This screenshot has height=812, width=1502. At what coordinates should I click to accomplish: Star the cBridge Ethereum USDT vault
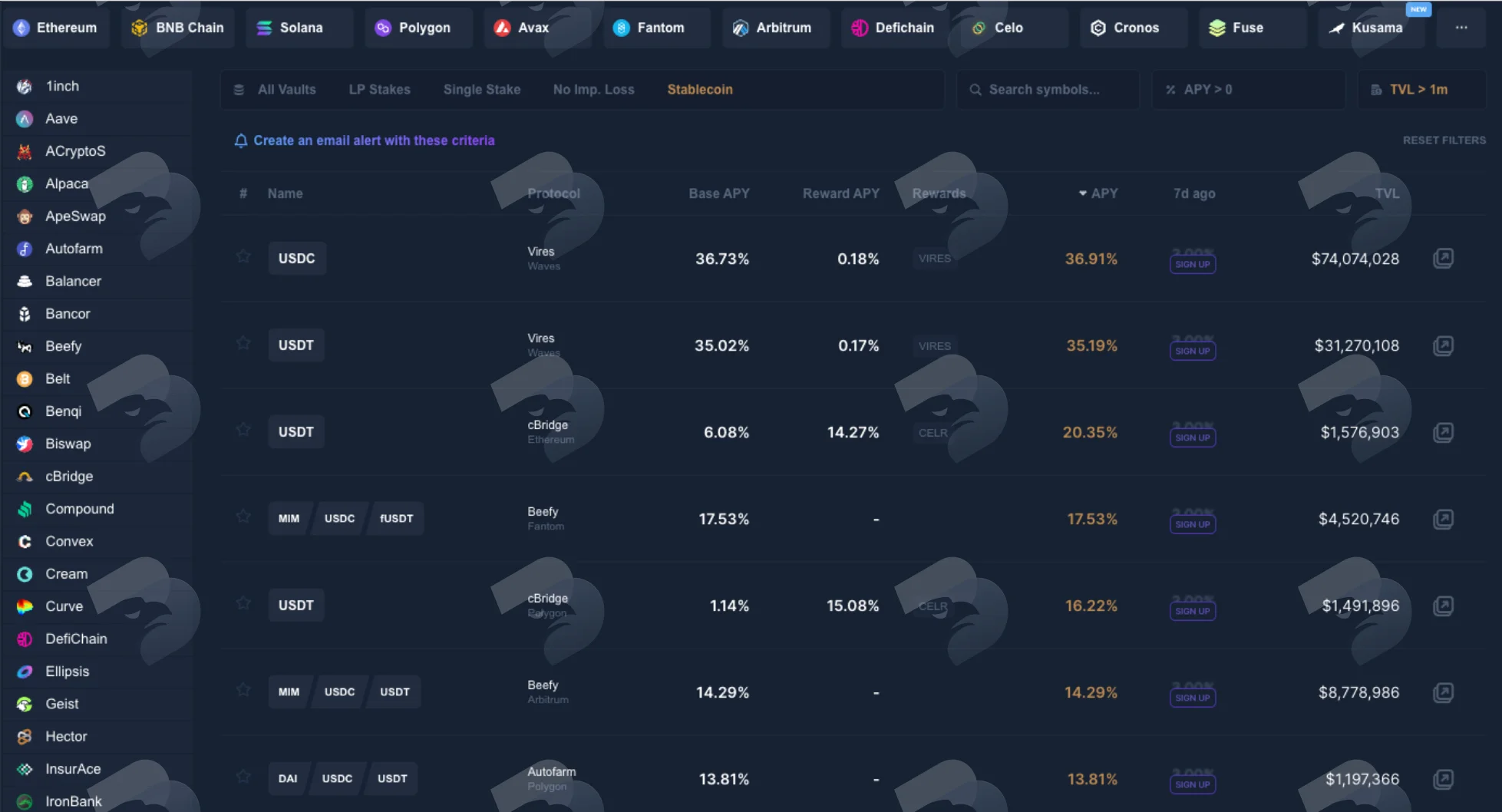243,430
